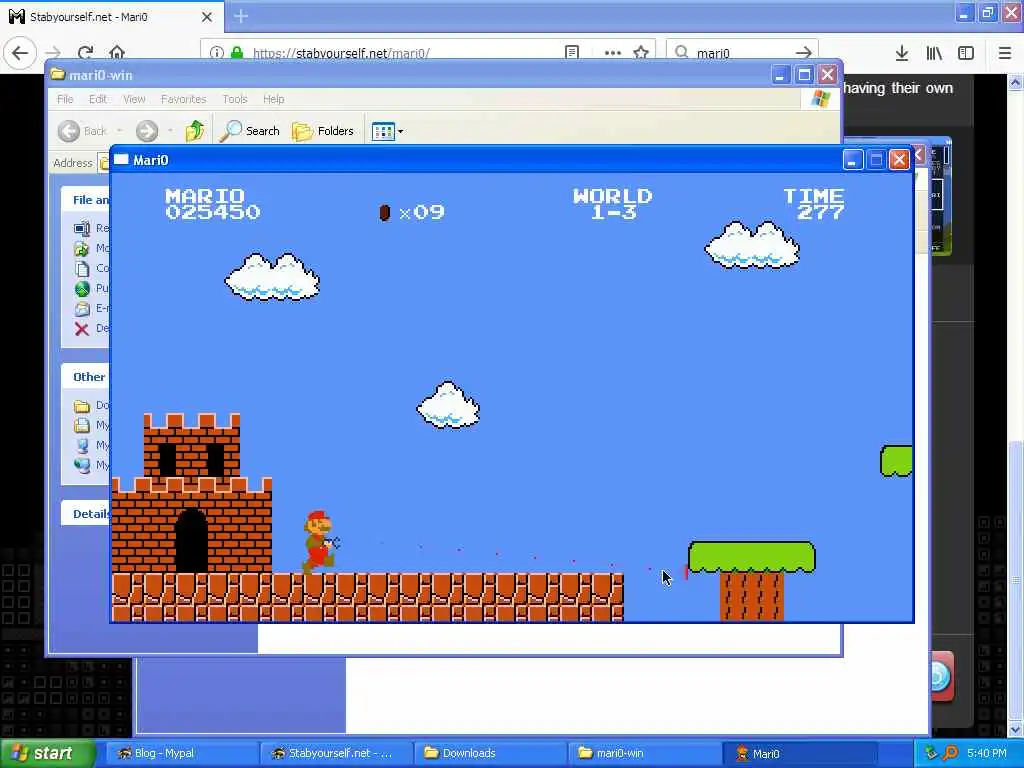Open Firefox home page
The image size is (1024, 768).
[116, 52]
